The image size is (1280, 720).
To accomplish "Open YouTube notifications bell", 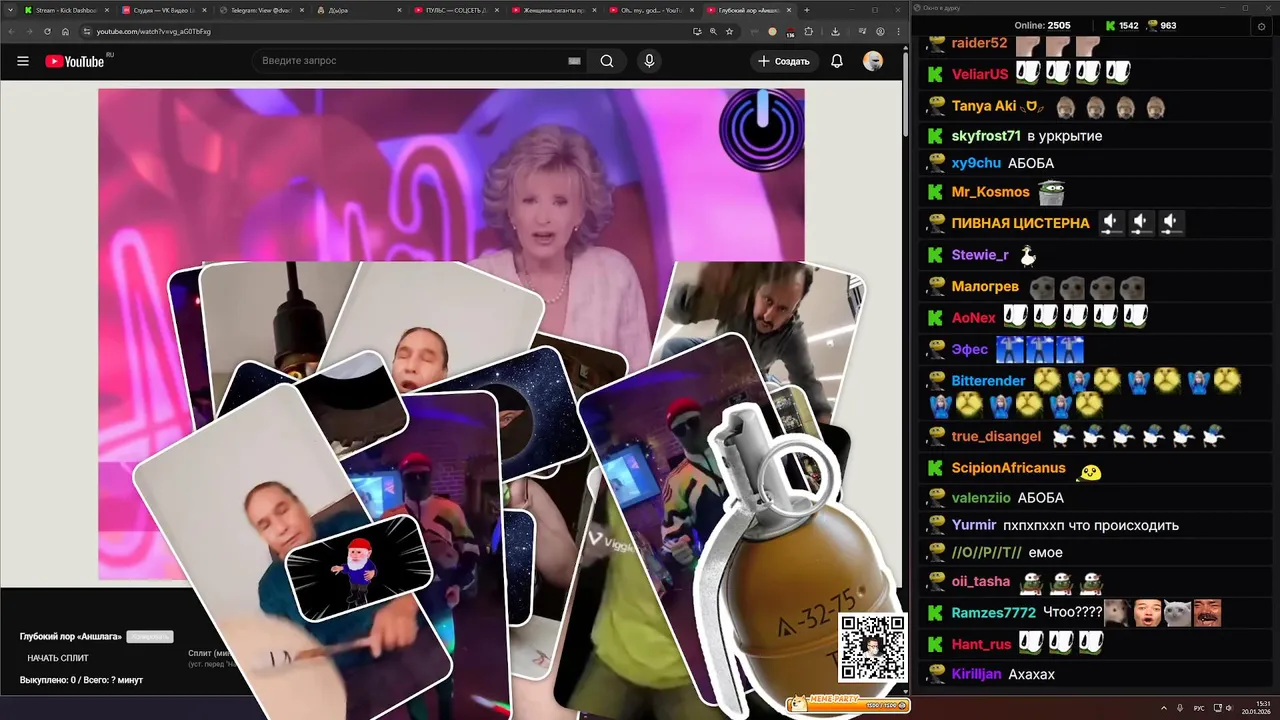I will click(837, 61).
